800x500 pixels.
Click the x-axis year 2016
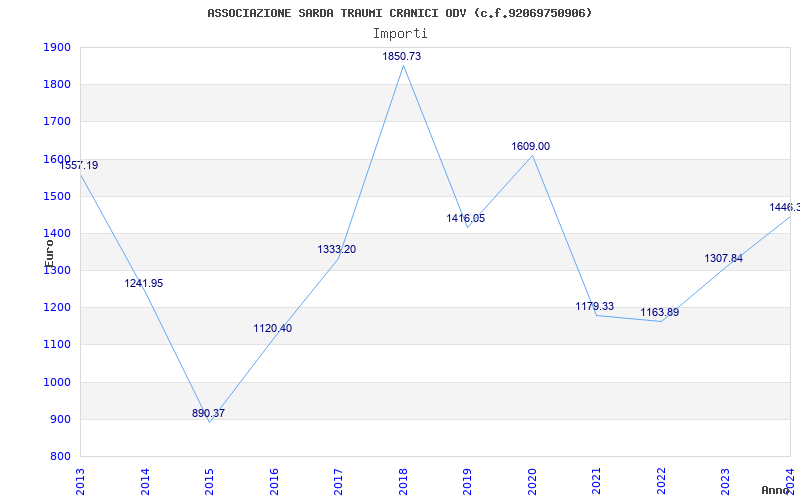(274, 482)
